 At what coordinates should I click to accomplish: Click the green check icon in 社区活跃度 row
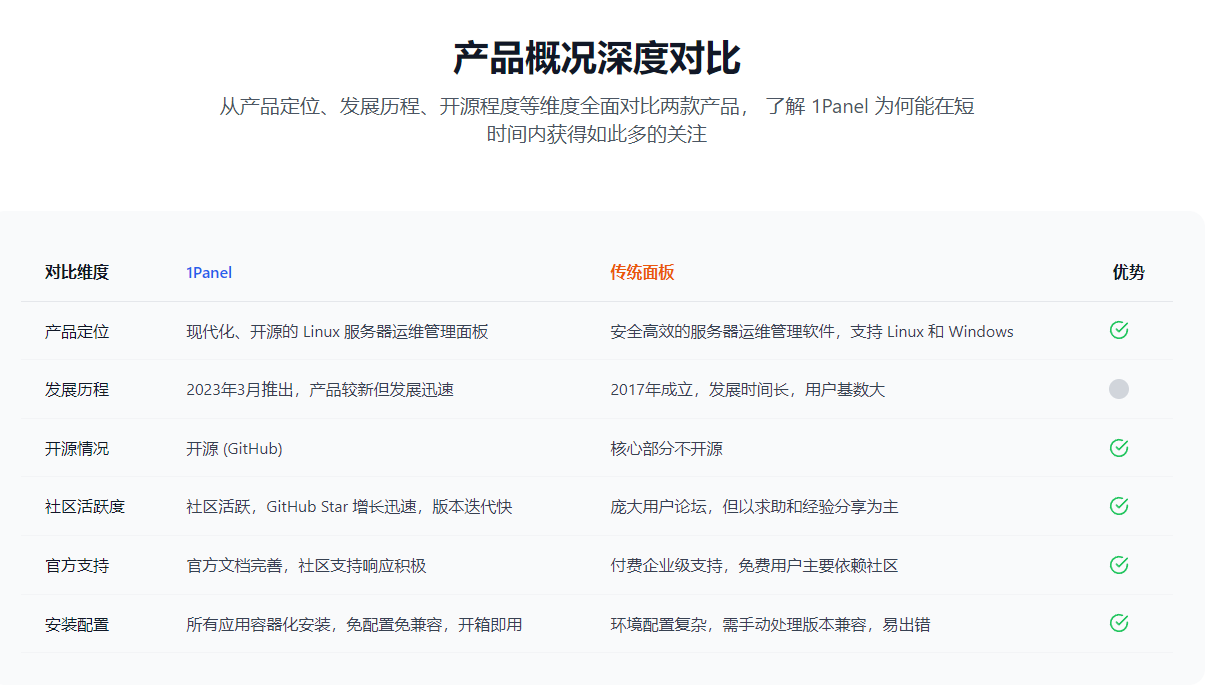1119,506
